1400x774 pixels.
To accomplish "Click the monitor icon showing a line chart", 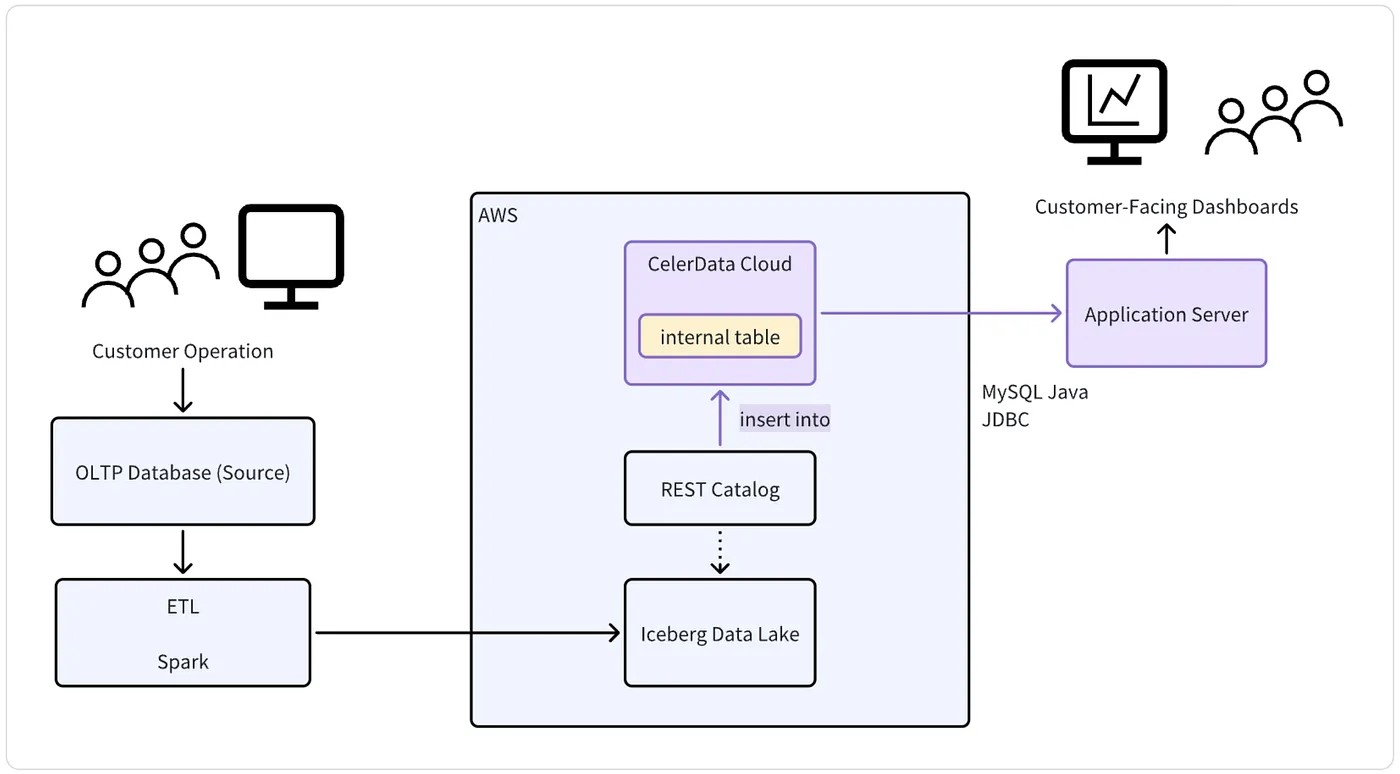I will (1115, 112).
